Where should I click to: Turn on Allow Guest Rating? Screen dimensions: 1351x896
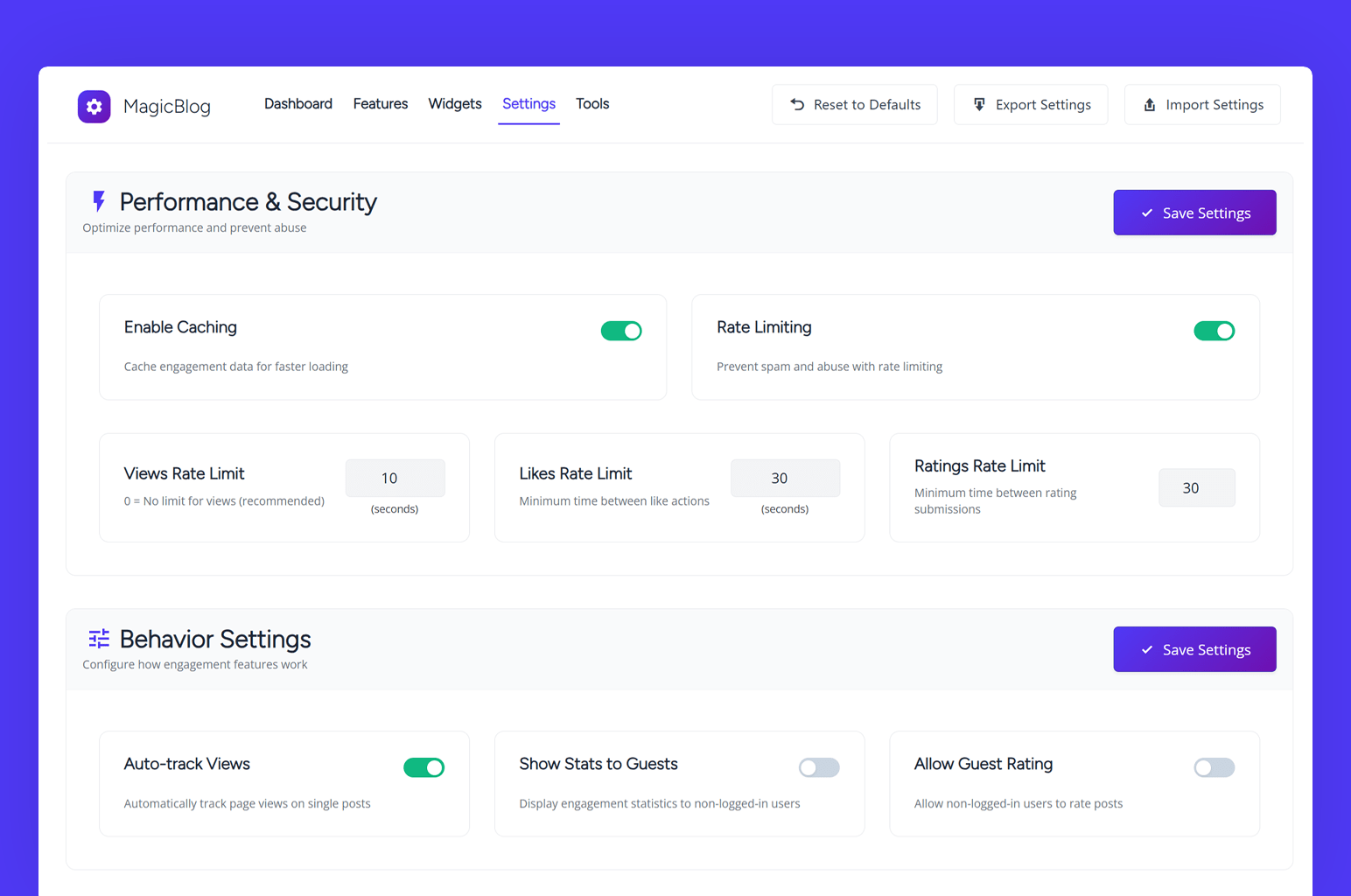(1214, 767)
